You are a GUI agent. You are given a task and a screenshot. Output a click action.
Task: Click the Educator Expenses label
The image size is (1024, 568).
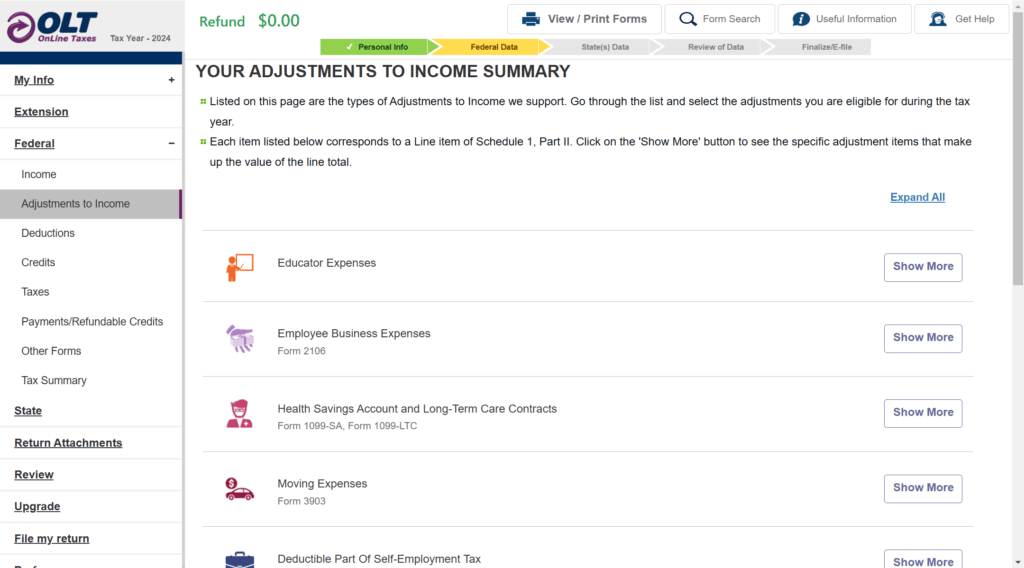point(327,263)
